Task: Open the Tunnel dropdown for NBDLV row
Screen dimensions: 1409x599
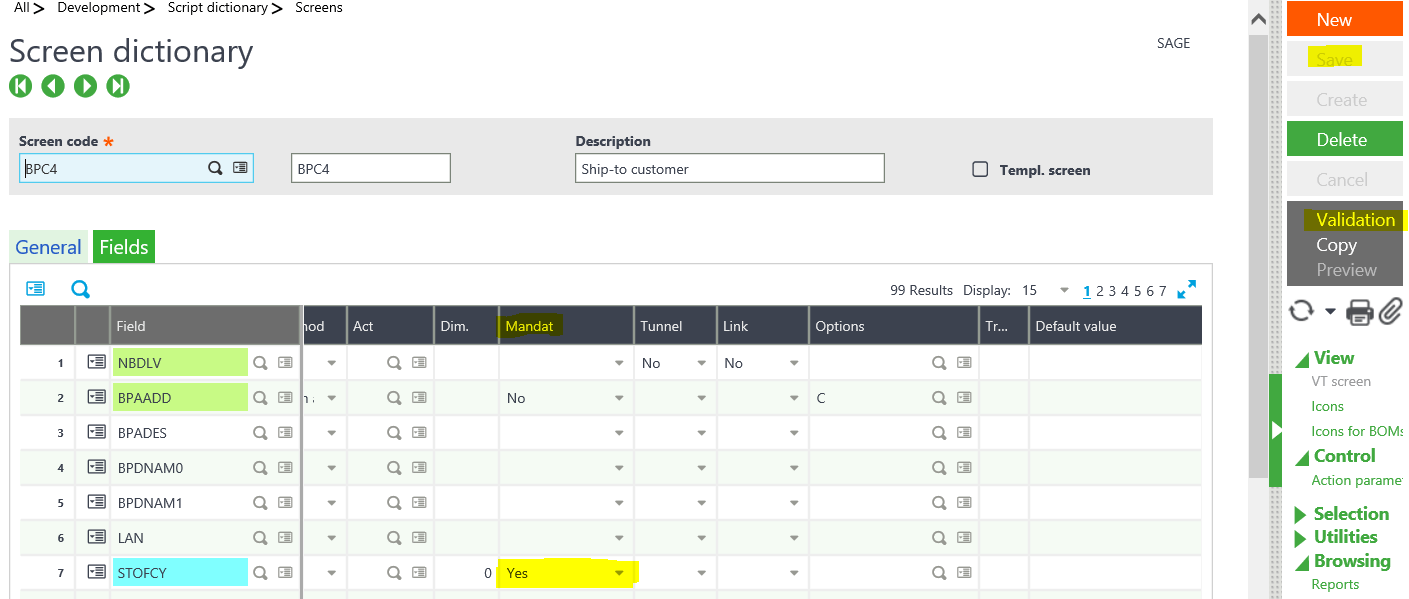Action: point(702,362)
